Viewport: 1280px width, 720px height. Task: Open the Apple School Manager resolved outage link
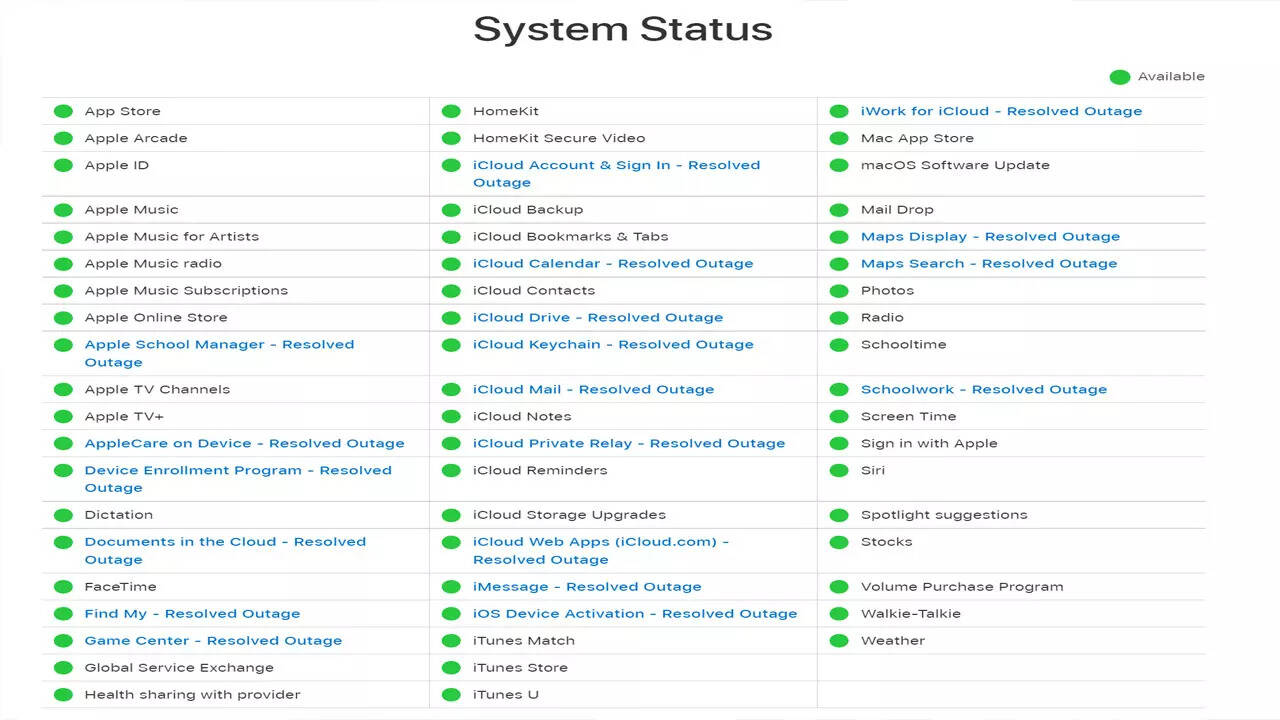click(219, 354)
